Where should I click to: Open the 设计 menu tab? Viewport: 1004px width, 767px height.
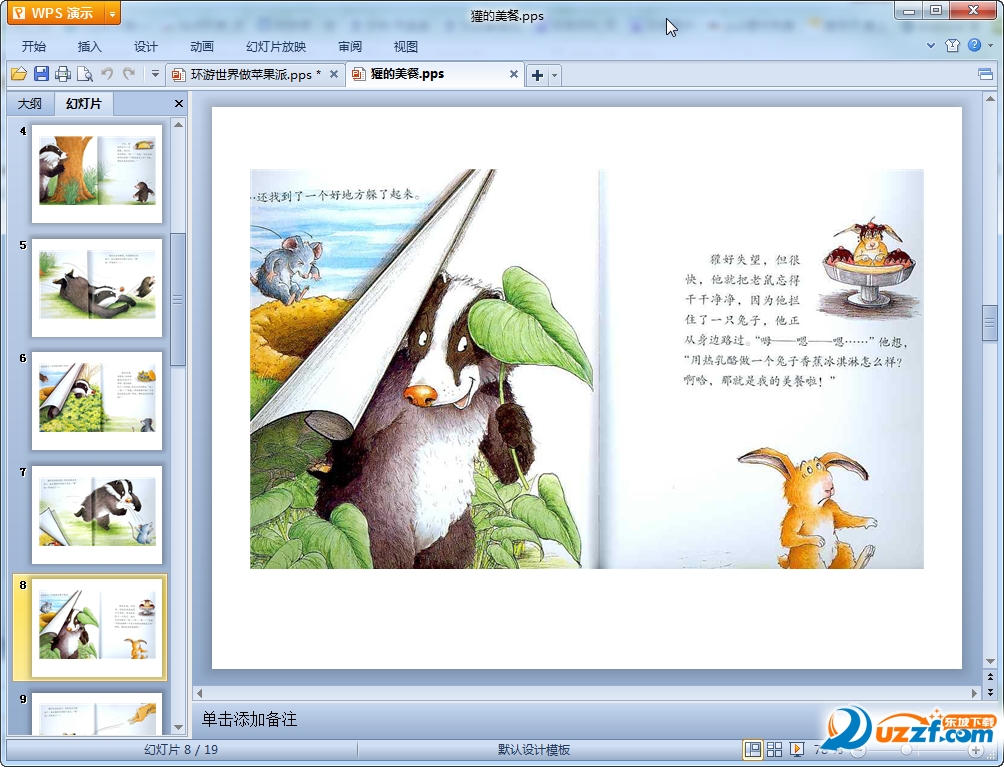click(x=145, y=46)
